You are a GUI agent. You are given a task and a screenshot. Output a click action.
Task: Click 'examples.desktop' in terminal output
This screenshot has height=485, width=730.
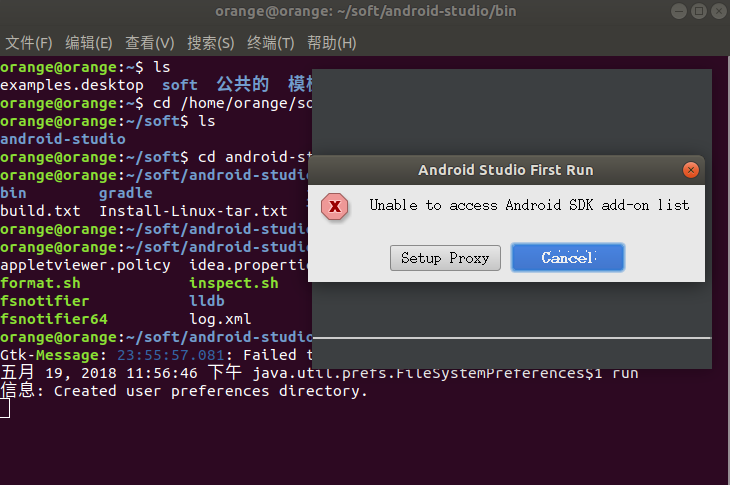pyautogui.click(x=72, y=85)
